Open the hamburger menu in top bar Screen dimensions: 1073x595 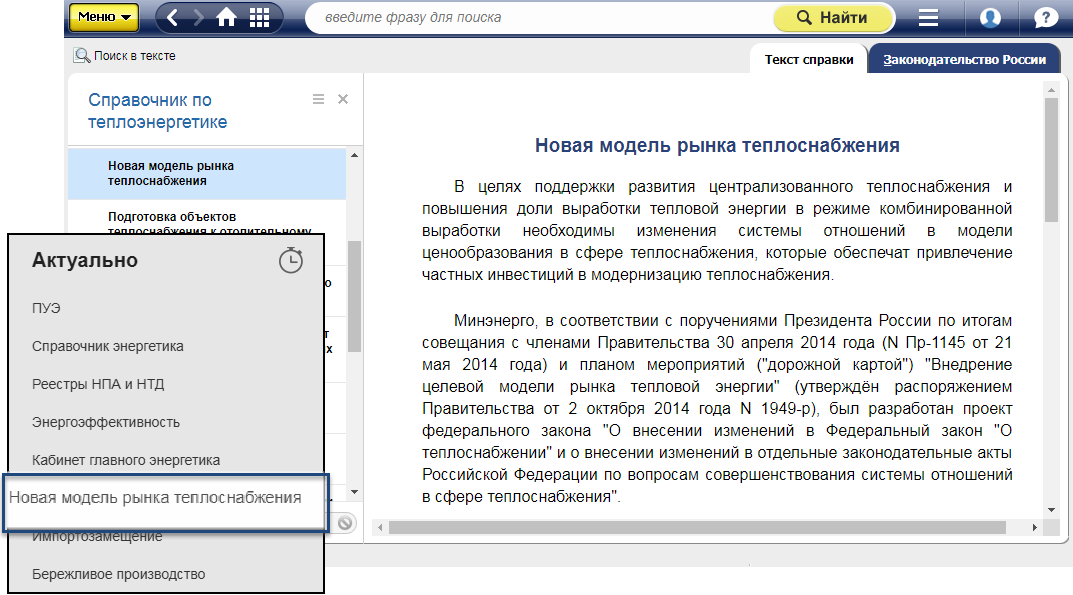(x=929, y=18)
